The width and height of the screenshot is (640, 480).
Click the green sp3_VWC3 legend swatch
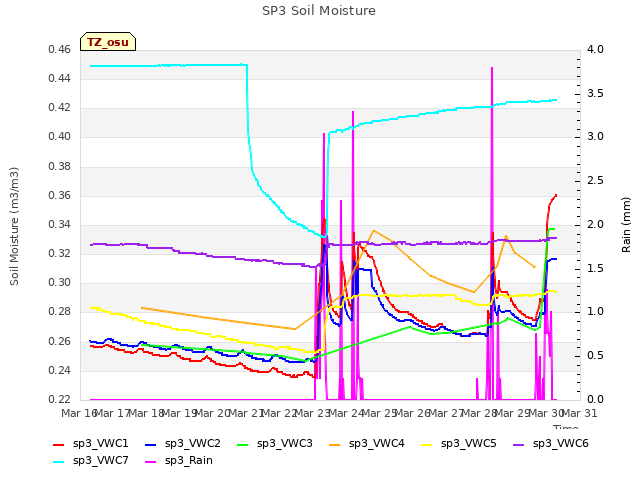click(x=243, y=444)
